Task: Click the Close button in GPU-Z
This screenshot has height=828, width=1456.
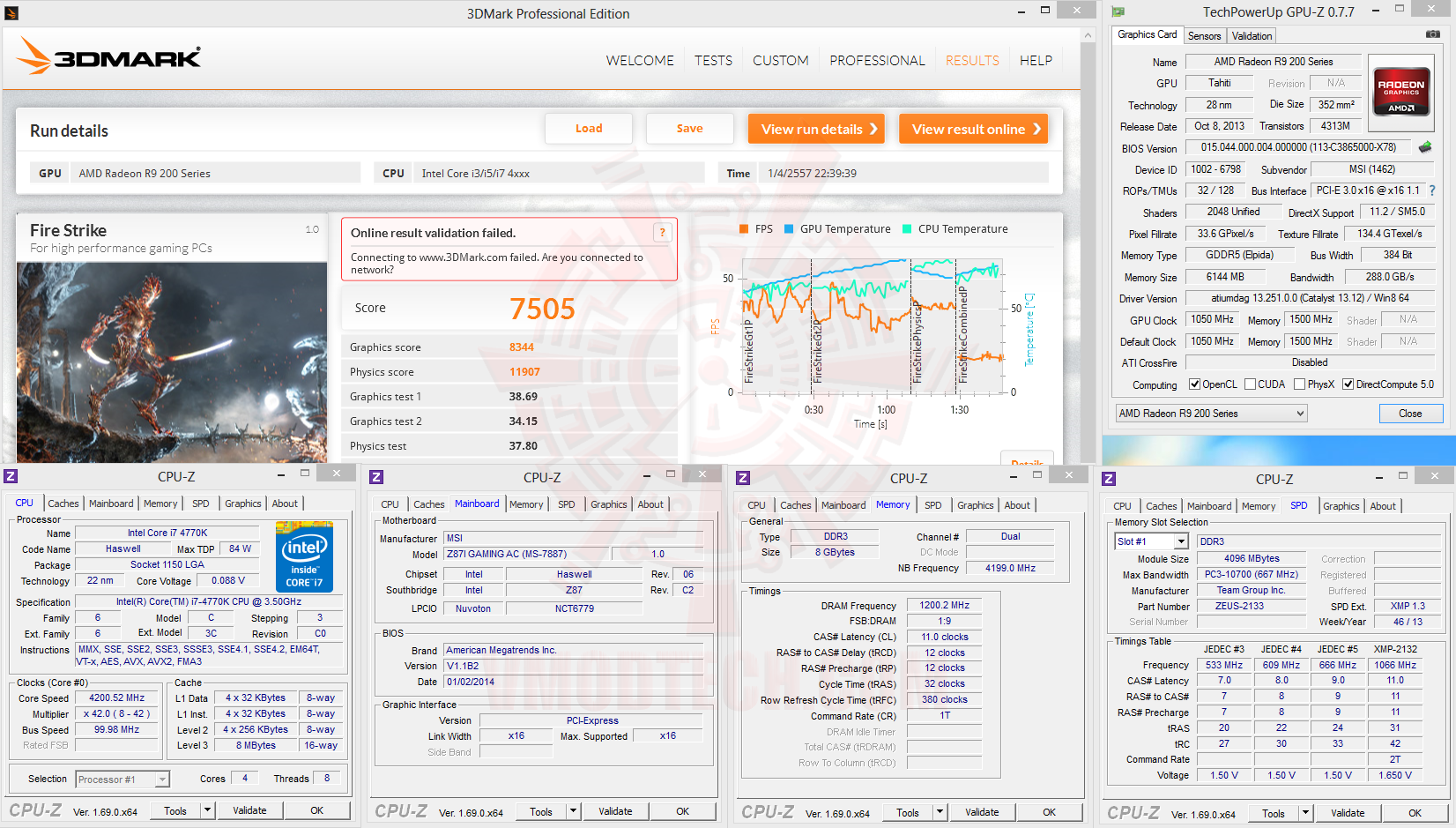Action: [x=1410, y=414]
